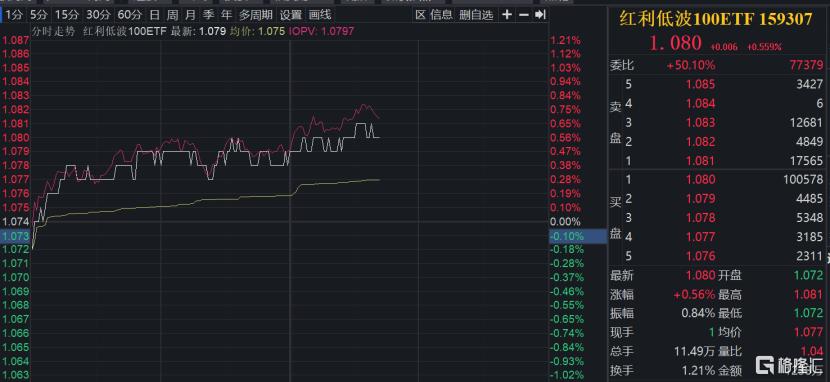Select the 1分 period tab
Image resolution: width=830 pixels, height=382 pixels.
tap(13, 15)
